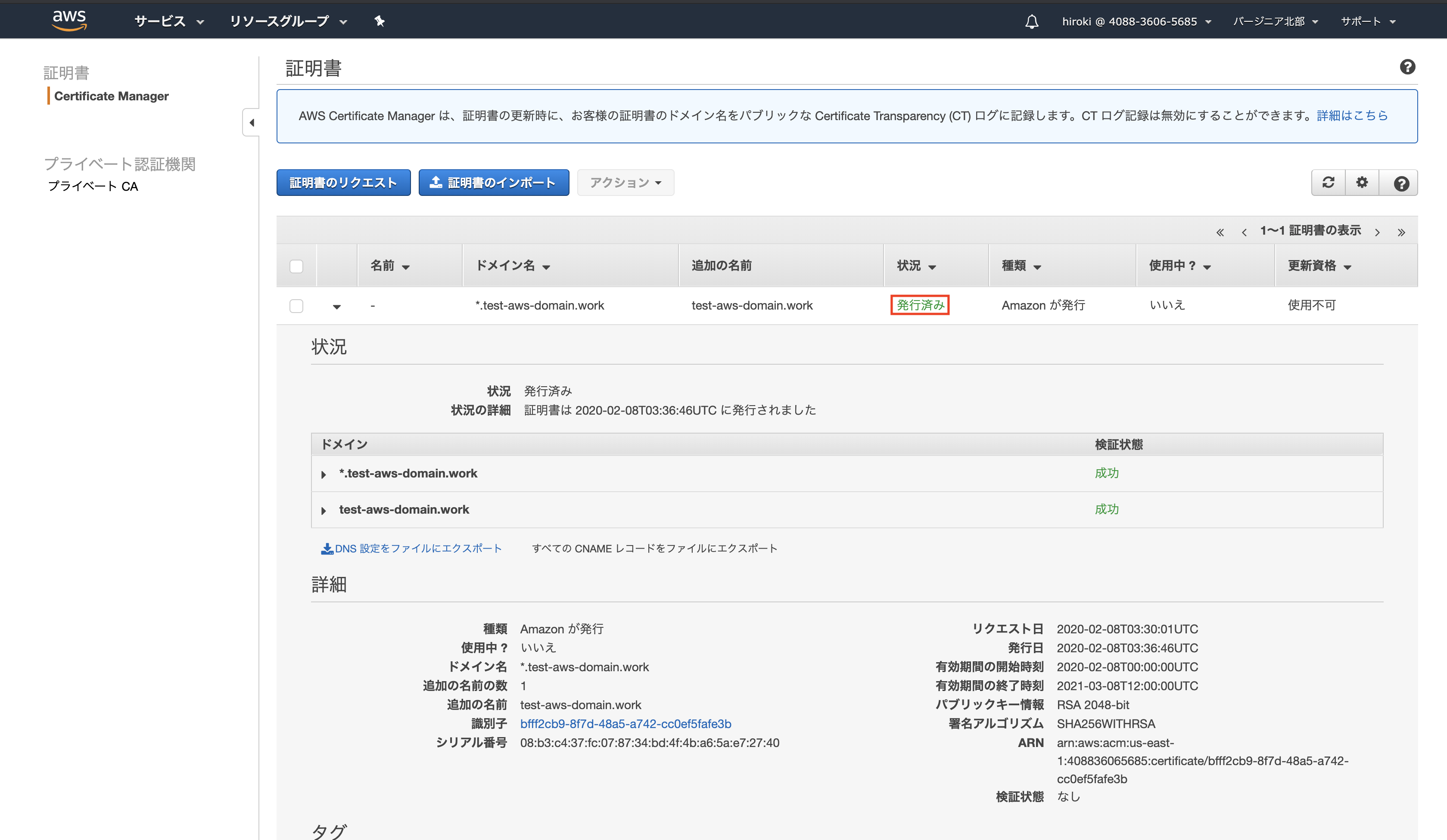Click the pin shortcut icon in navbar
The height and width of the screenshot is (840, 1447).
(380, 21)
